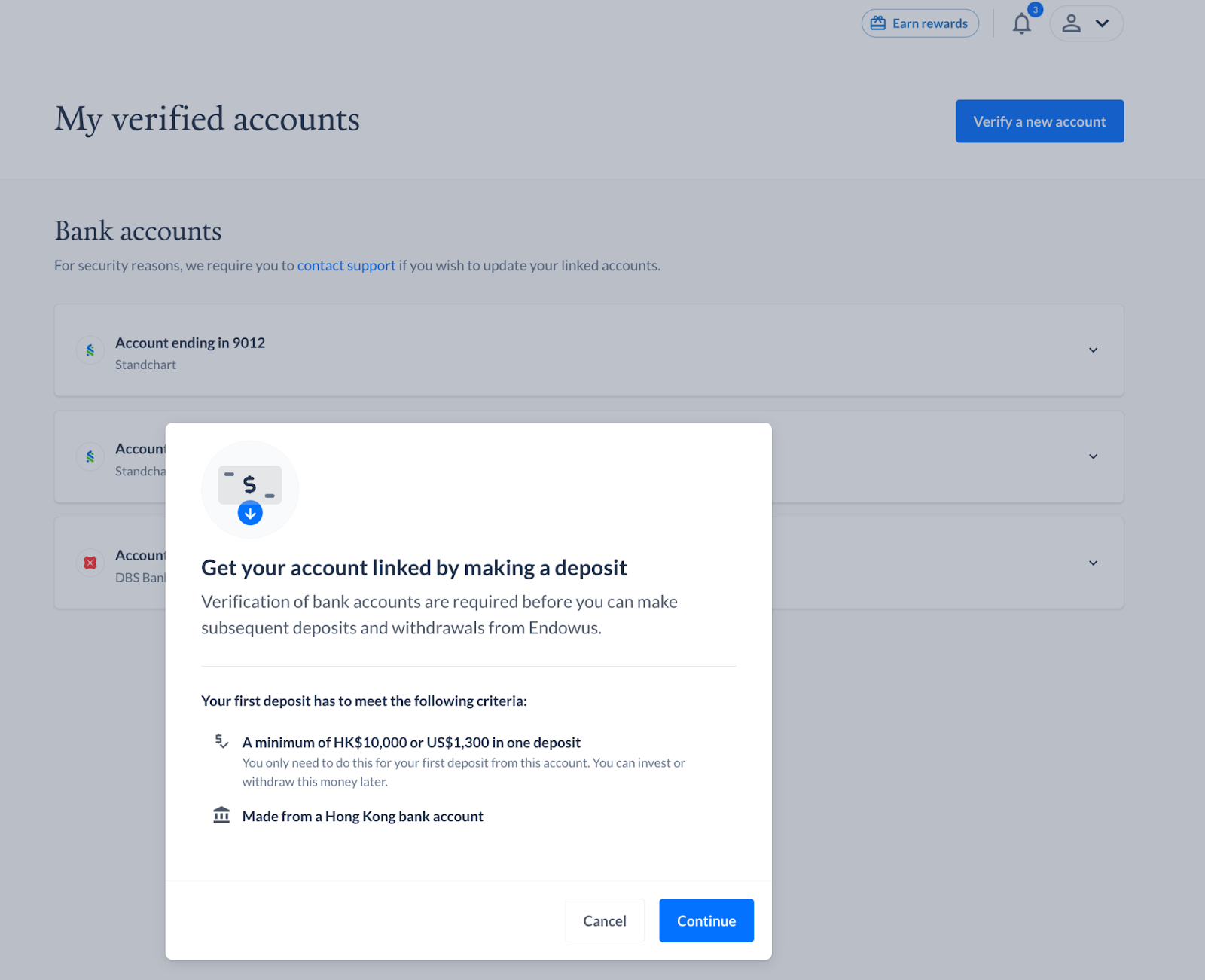The image size is (1205, 980).
Task: Expand the account ending in 9012
Action: pyautogui.click(x=1093, y=350)
